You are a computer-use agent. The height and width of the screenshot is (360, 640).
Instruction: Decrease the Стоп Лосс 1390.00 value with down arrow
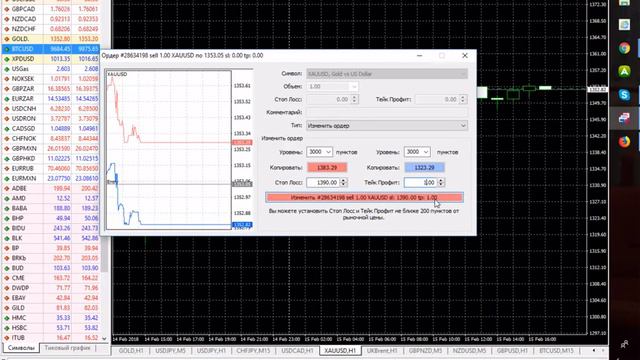(344, 185)
